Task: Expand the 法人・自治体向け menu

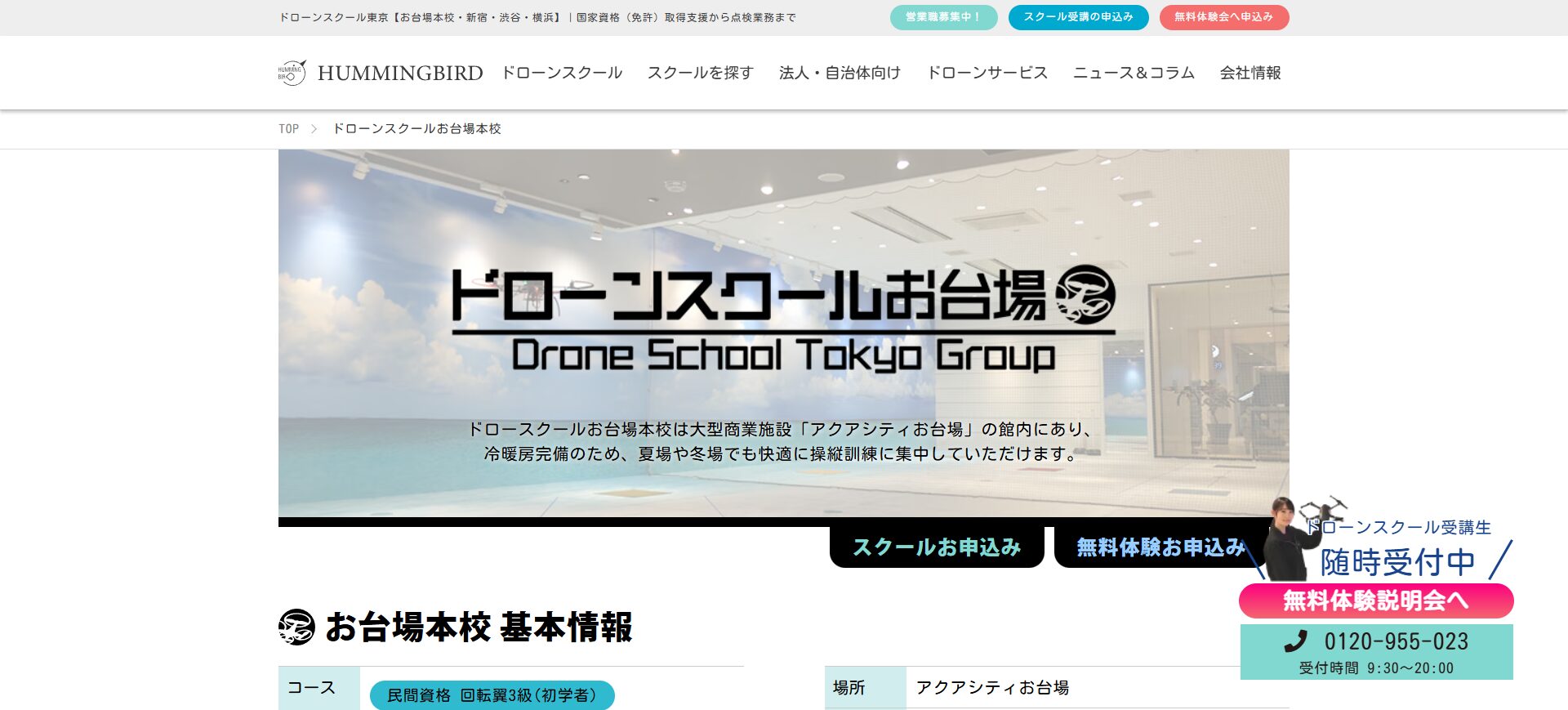Action: (840, 73)
